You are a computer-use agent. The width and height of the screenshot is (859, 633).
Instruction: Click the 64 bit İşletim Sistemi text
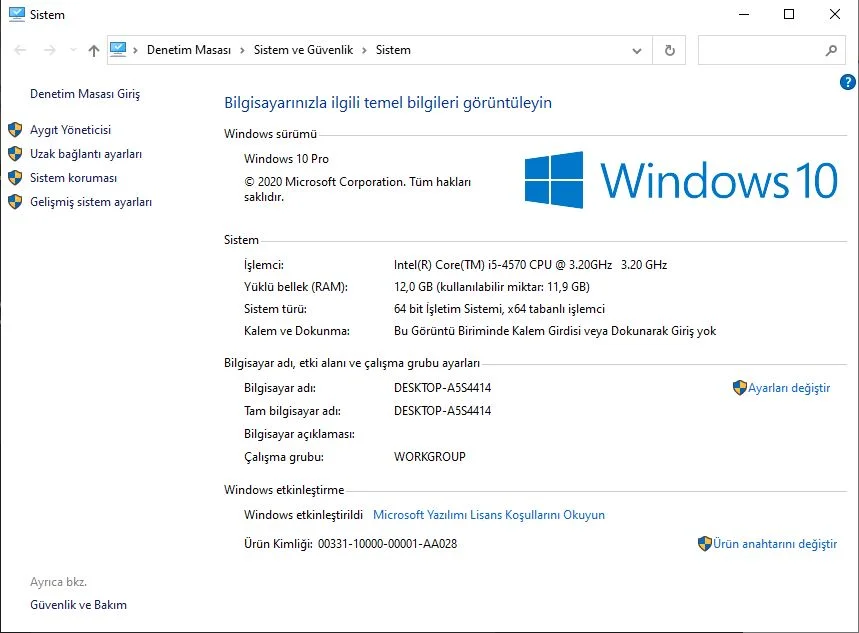(499, 309)
